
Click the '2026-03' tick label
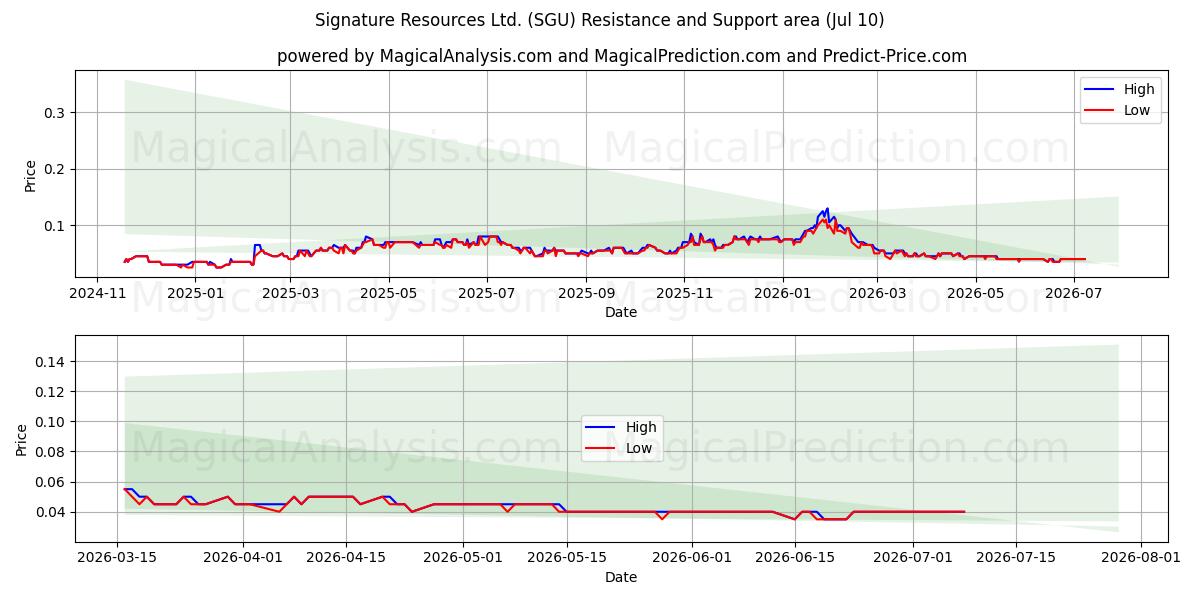877,293
